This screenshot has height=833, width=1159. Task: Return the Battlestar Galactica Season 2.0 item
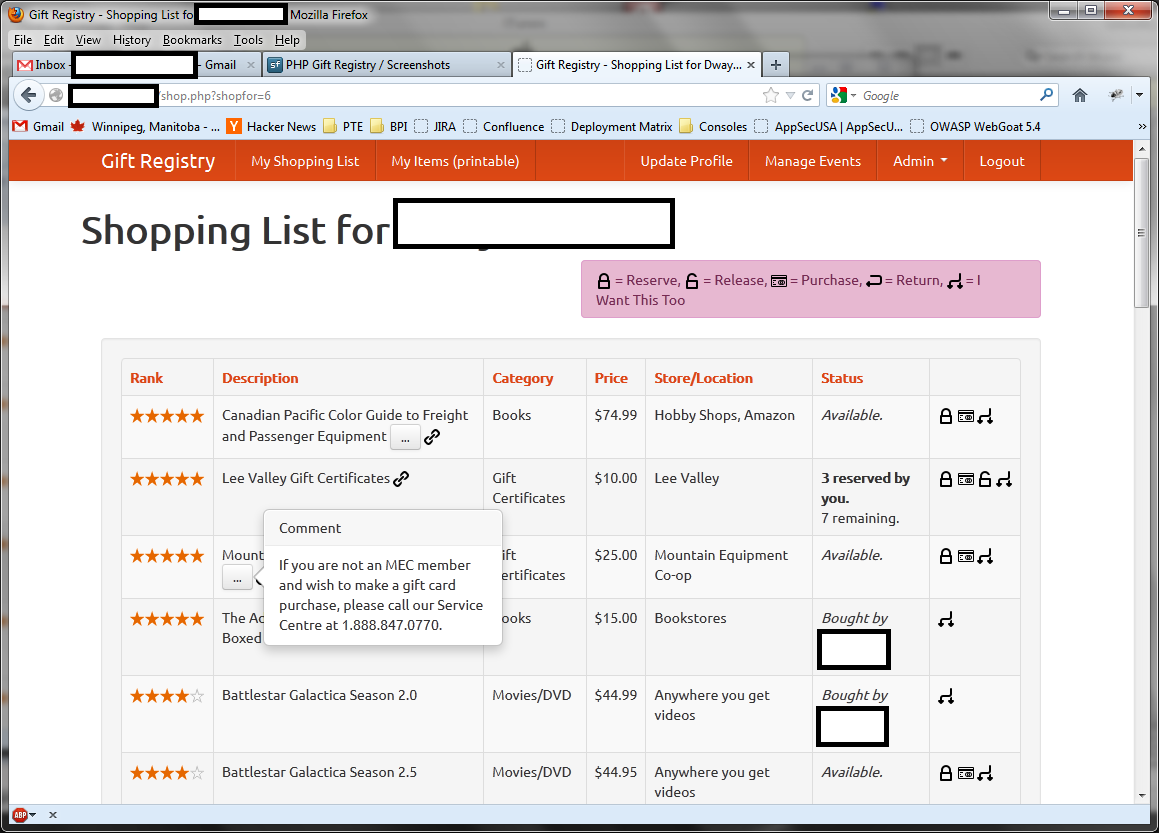point(946,695)
